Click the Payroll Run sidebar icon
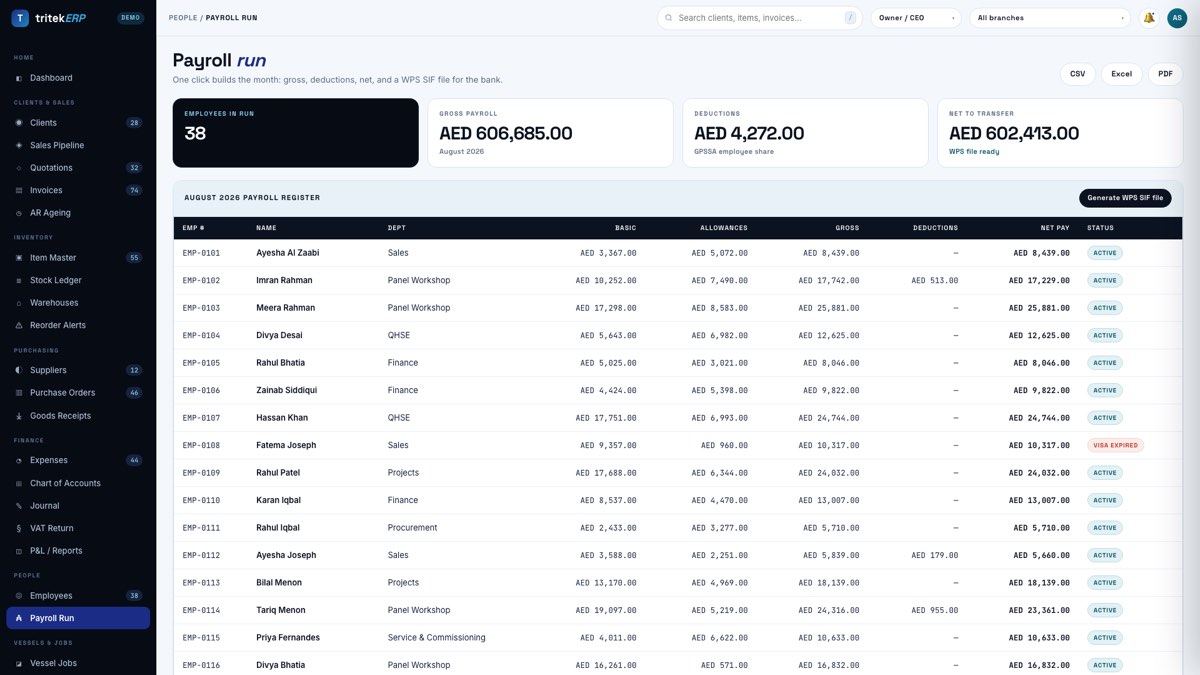The height and width of the screenshot is (675, 1200). pos(19,618)
